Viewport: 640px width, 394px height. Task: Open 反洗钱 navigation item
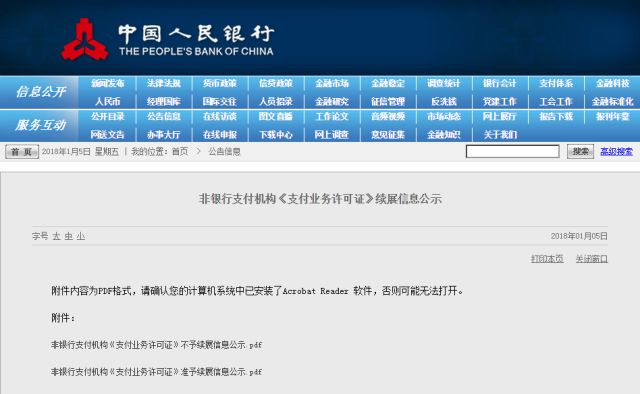click(x=444, y=101)
